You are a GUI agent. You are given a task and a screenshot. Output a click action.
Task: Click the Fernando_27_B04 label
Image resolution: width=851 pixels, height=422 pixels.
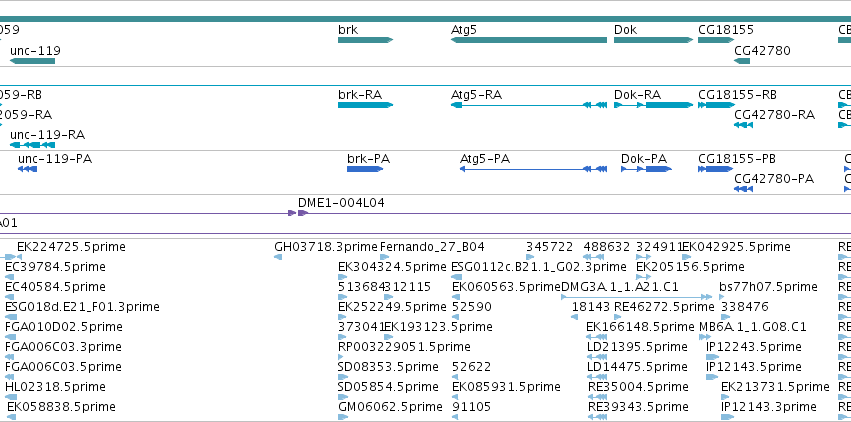[x=432, y=247]
